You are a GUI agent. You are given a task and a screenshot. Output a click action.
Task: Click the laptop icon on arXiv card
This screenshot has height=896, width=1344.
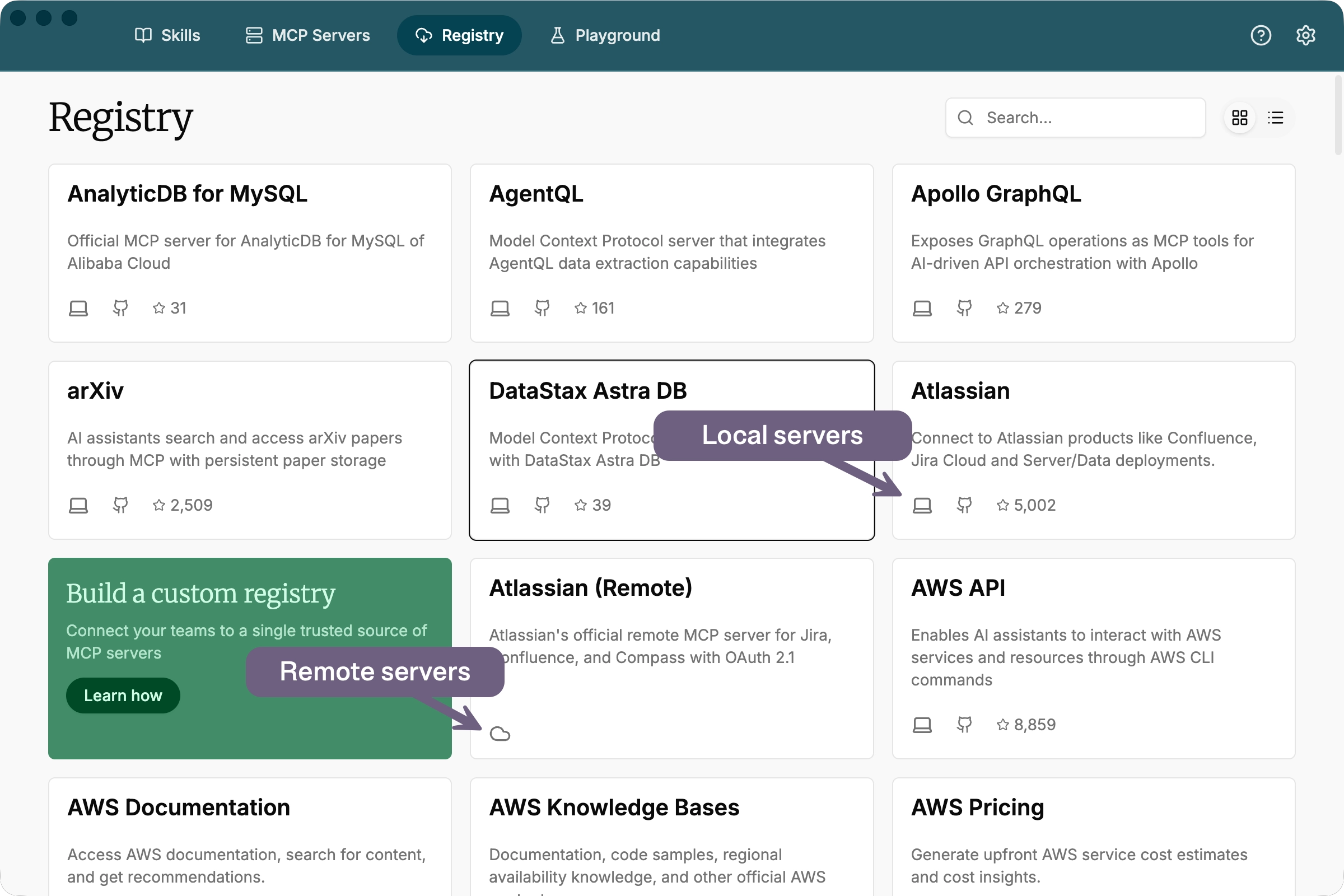tap(78, 506)
